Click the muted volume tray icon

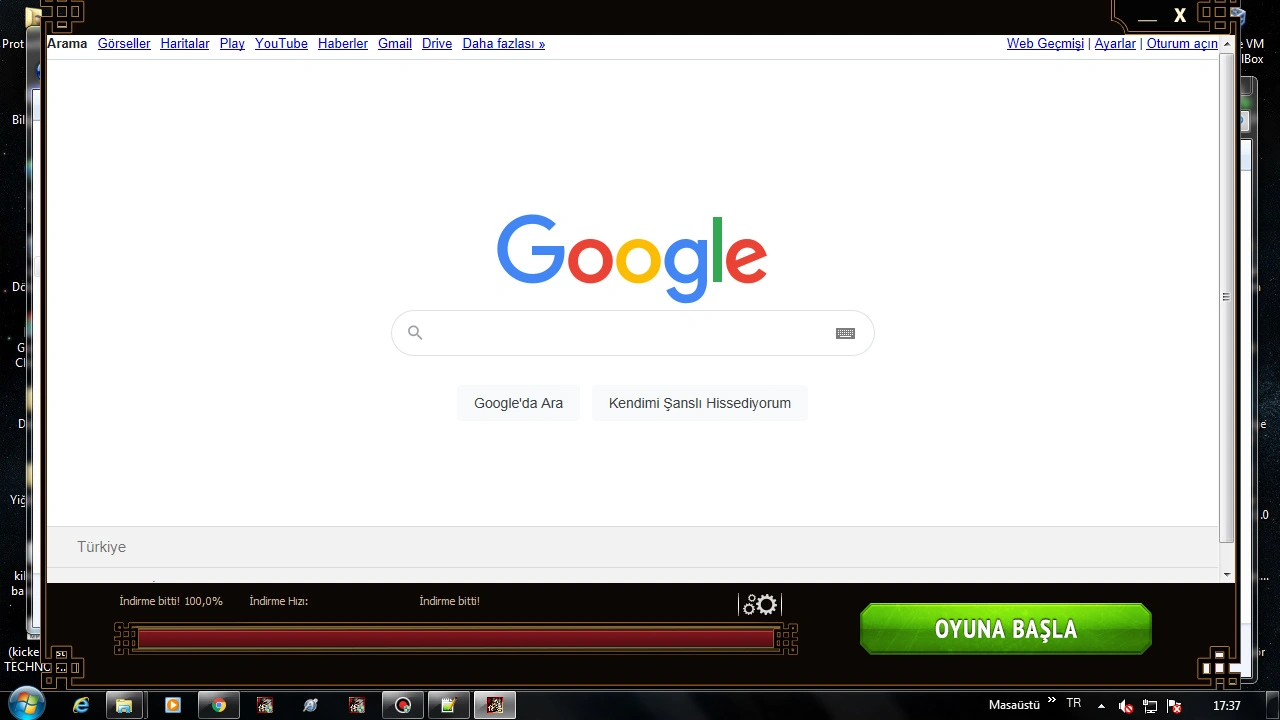[1126, 706]
